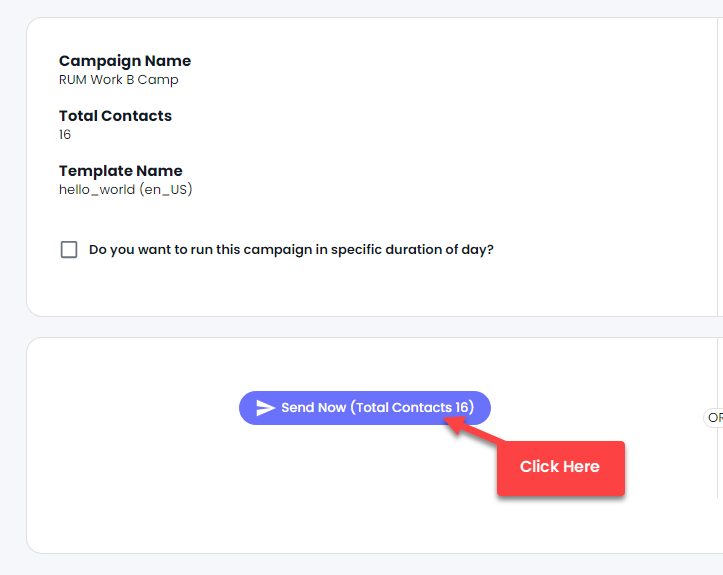Click the 'Do you want to run this campaign' label
Image resolution: width=723 pixels, height=575 pixels.
[x=291, y=249]
